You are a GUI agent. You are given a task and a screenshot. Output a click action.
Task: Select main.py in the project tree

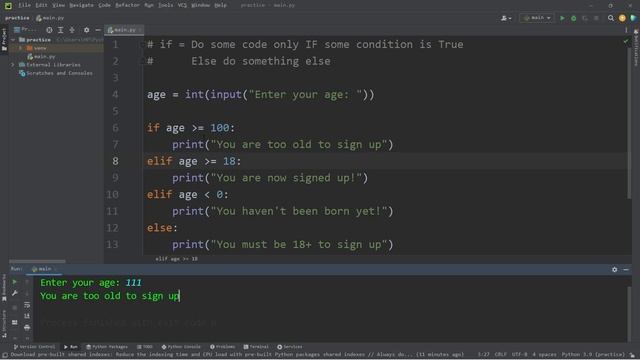(x=41, y=57)
